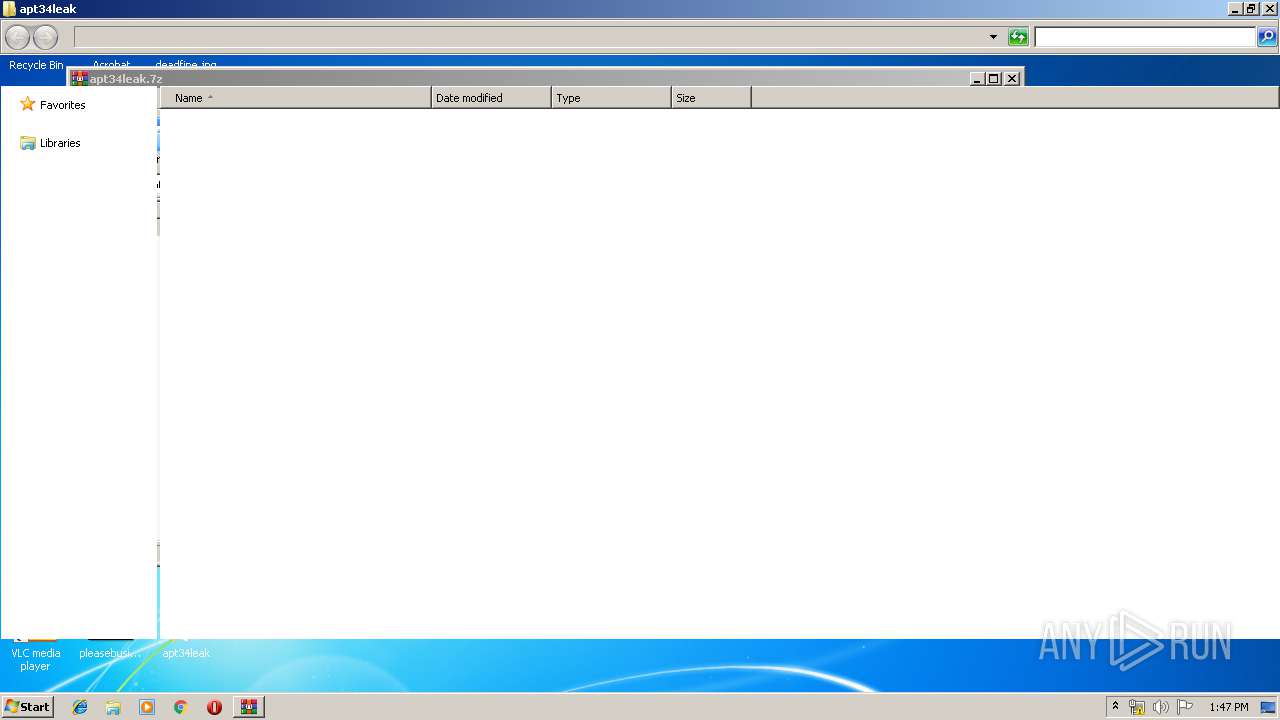The height and width of the screenshot is (720, 1280).
Task: Open Windows Media Player from taskbar
Action: click(x=147, y=707)
